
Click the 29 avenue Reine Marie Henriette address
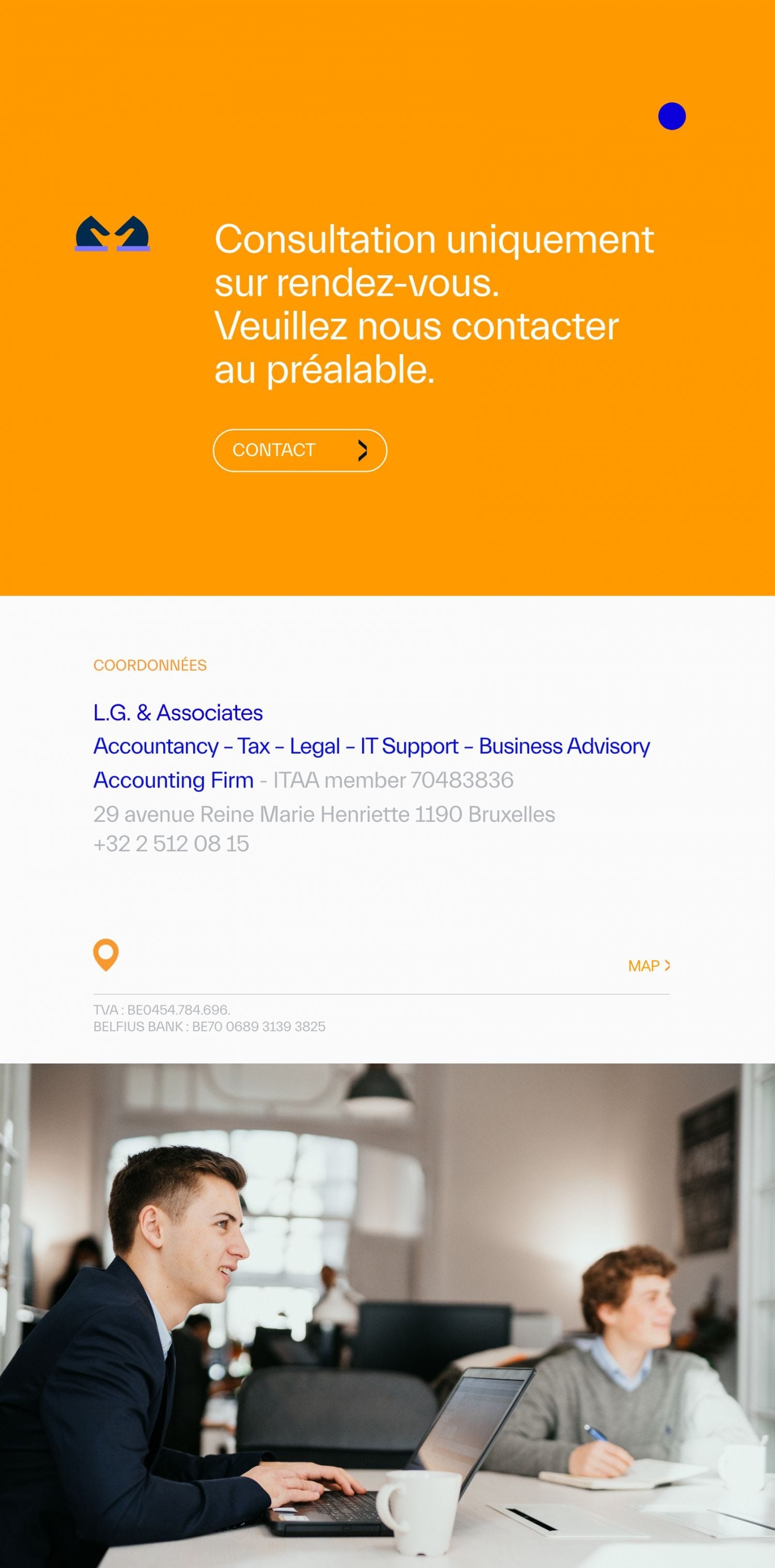tap(324, 814)
